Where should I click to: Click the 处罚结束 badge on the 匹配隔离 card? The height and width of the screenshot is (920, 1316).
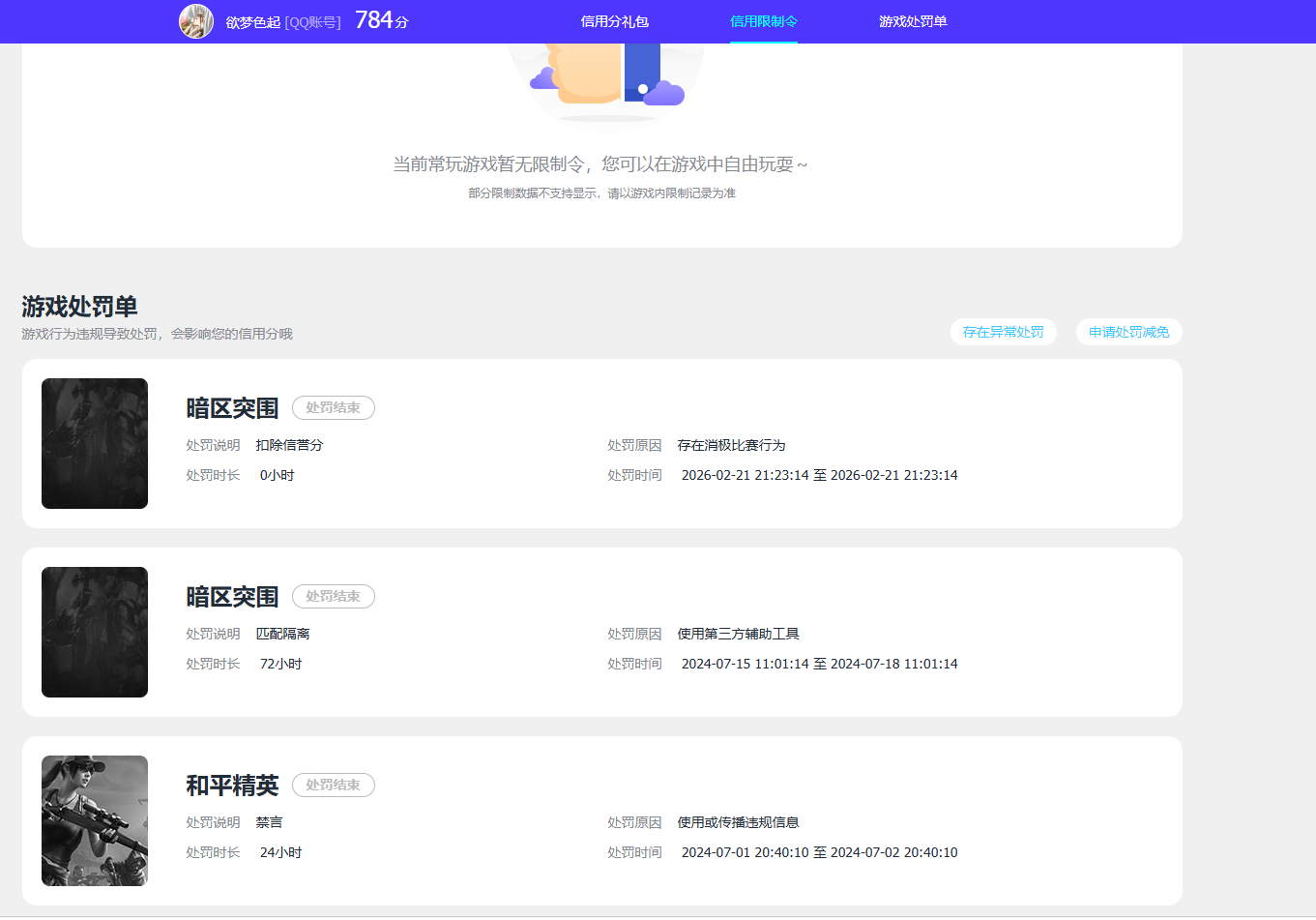[x=334, y=597]
